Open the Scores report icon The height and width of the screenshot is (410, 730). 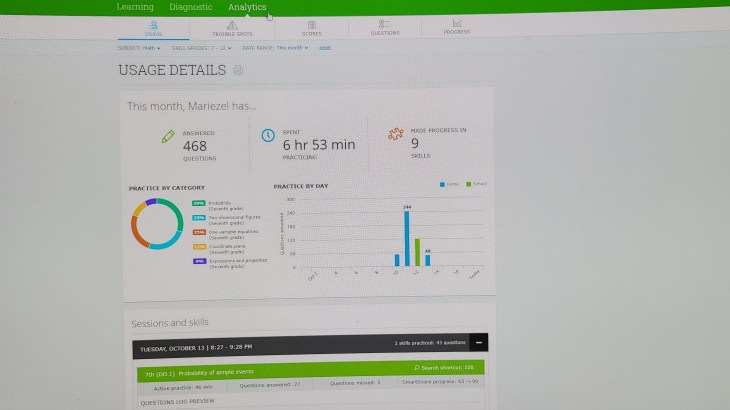(312, 24)
